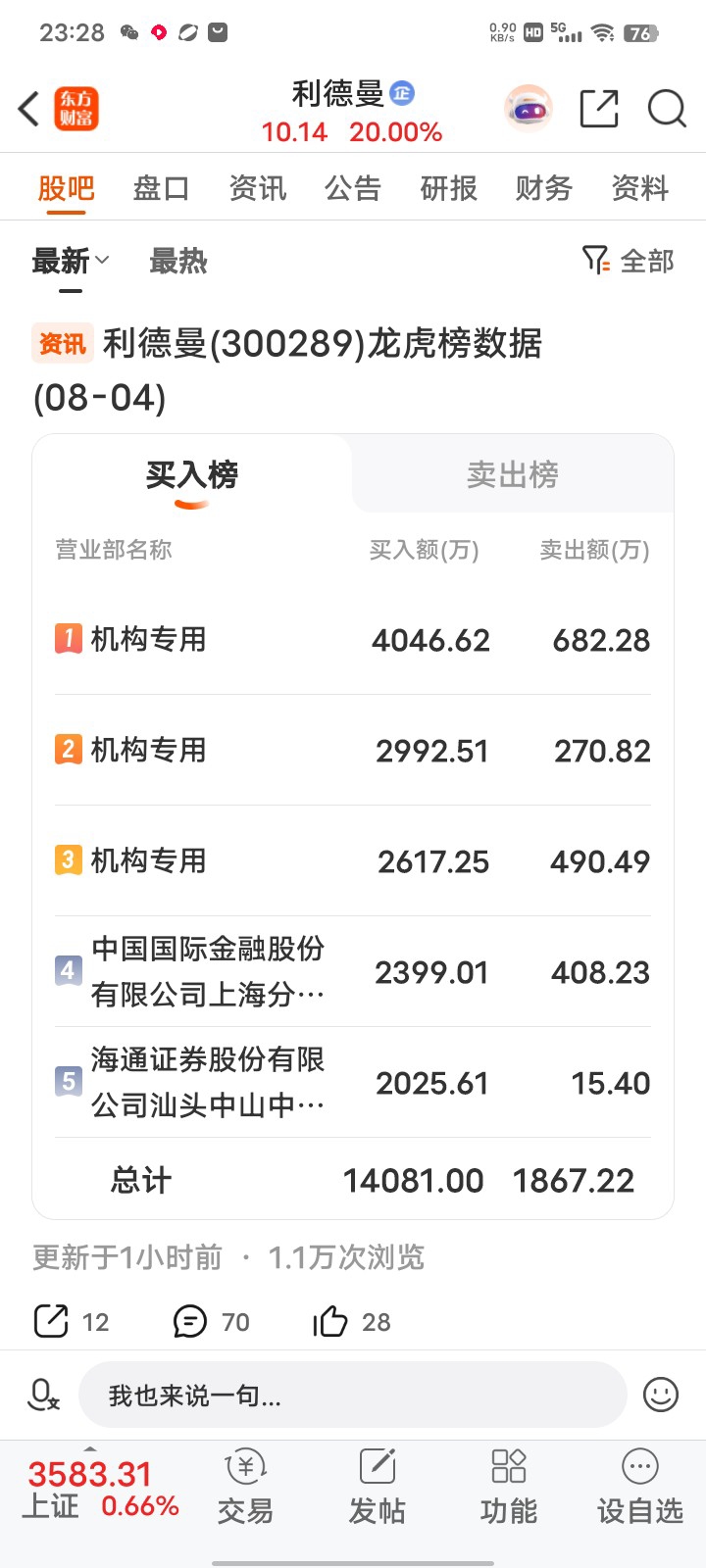This screenshot has height=1568, width=706.
Task: Select the 最热 sorting option
Action: [x=178, y=262]
